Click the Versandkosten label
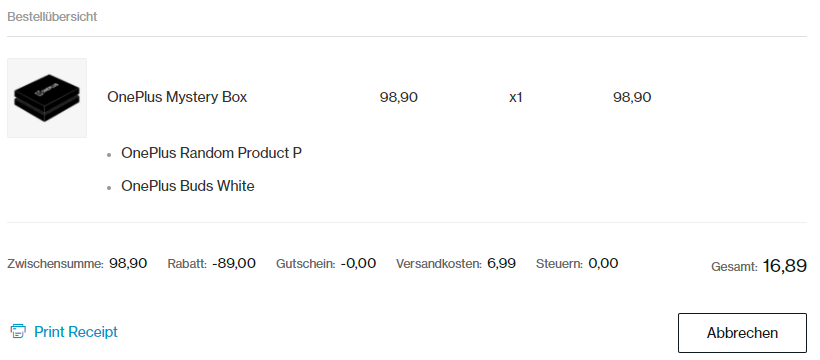Screen dimensions: 820x360 [439, 264]
